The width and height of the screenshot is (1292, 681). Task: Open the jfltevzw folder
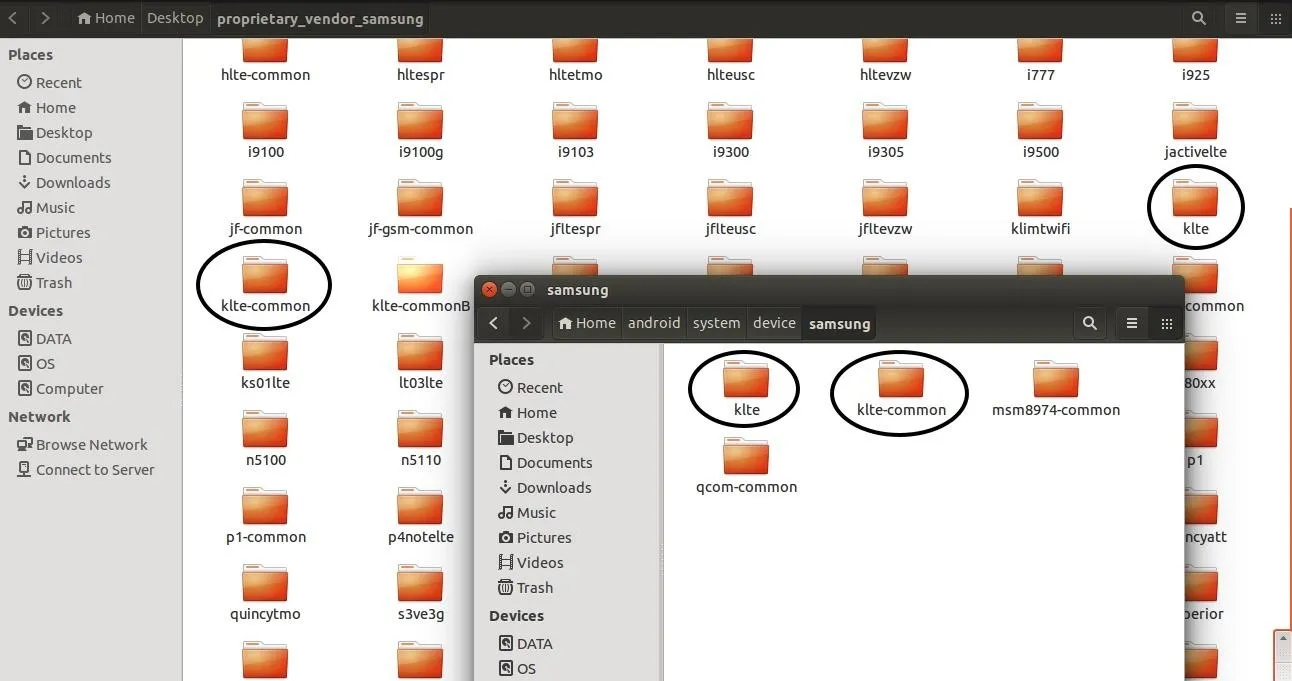885,208
